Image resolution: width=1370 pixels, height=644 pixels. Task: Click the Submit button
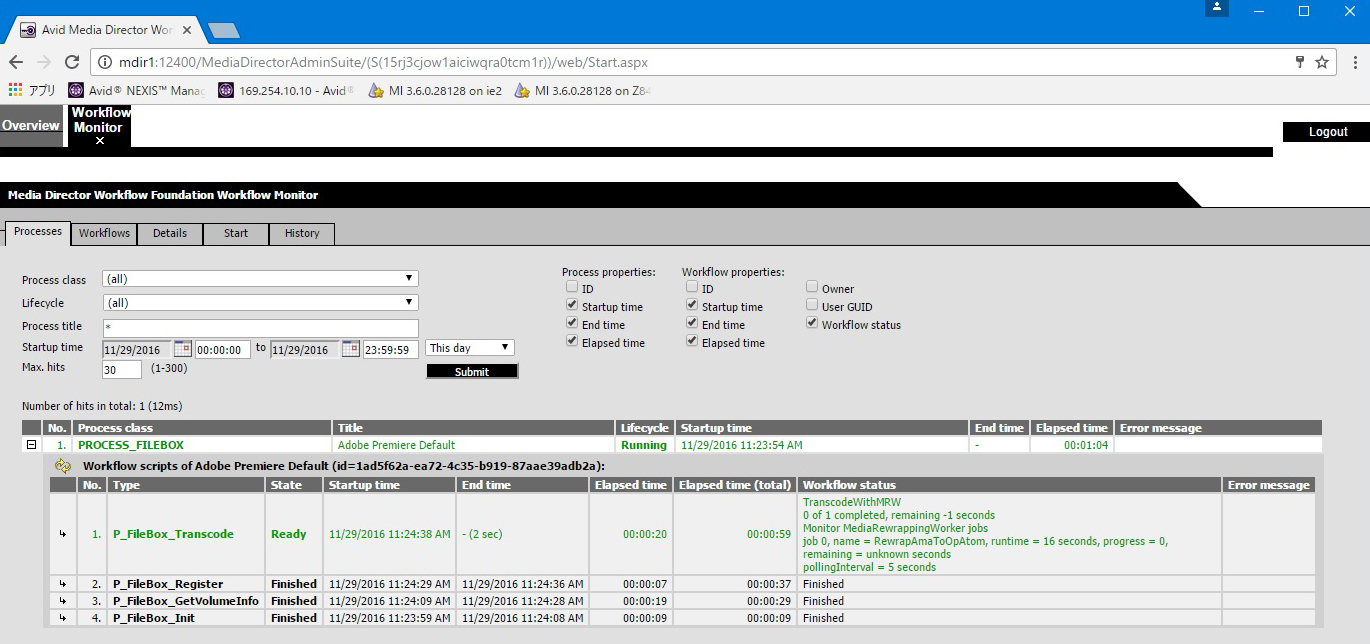coord(472,371)
